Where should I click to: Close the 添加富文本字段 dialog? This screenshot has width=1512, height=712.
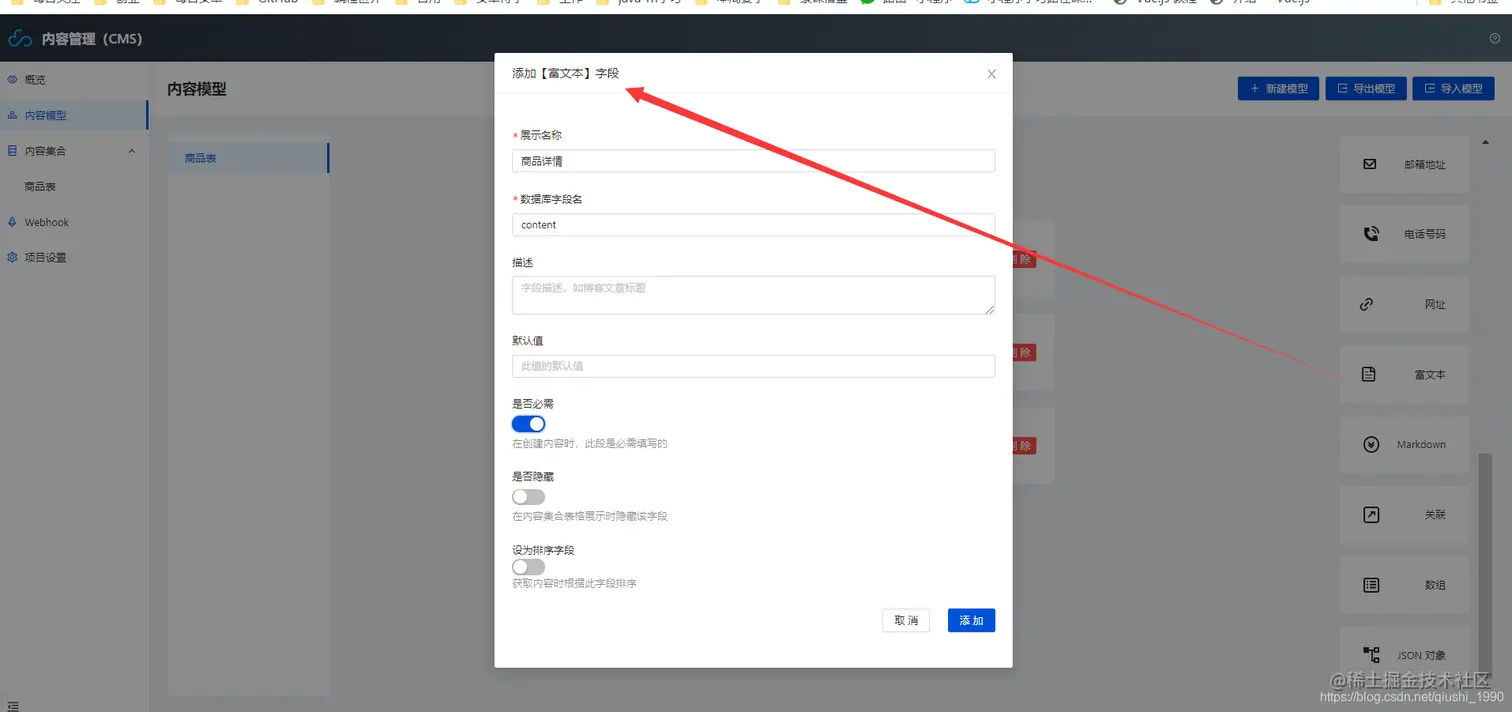(991, 74)
